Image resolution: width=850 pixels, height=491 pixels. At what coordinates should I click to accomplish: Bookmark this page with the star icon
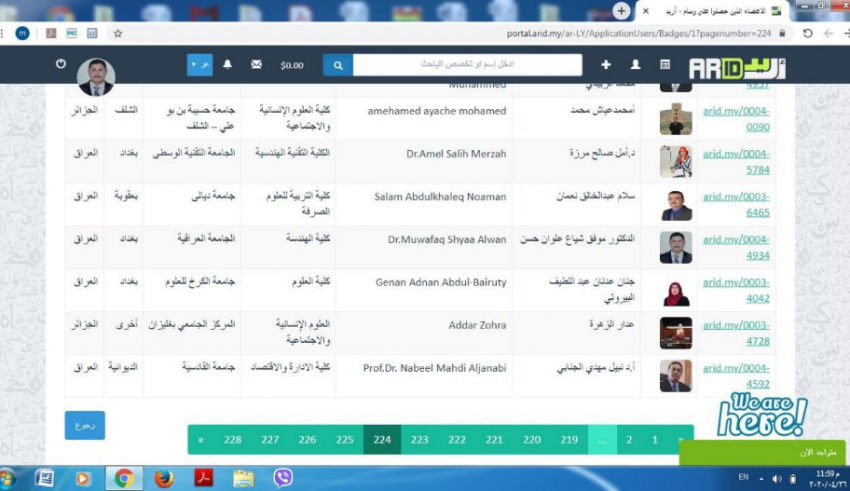[118, 33]
